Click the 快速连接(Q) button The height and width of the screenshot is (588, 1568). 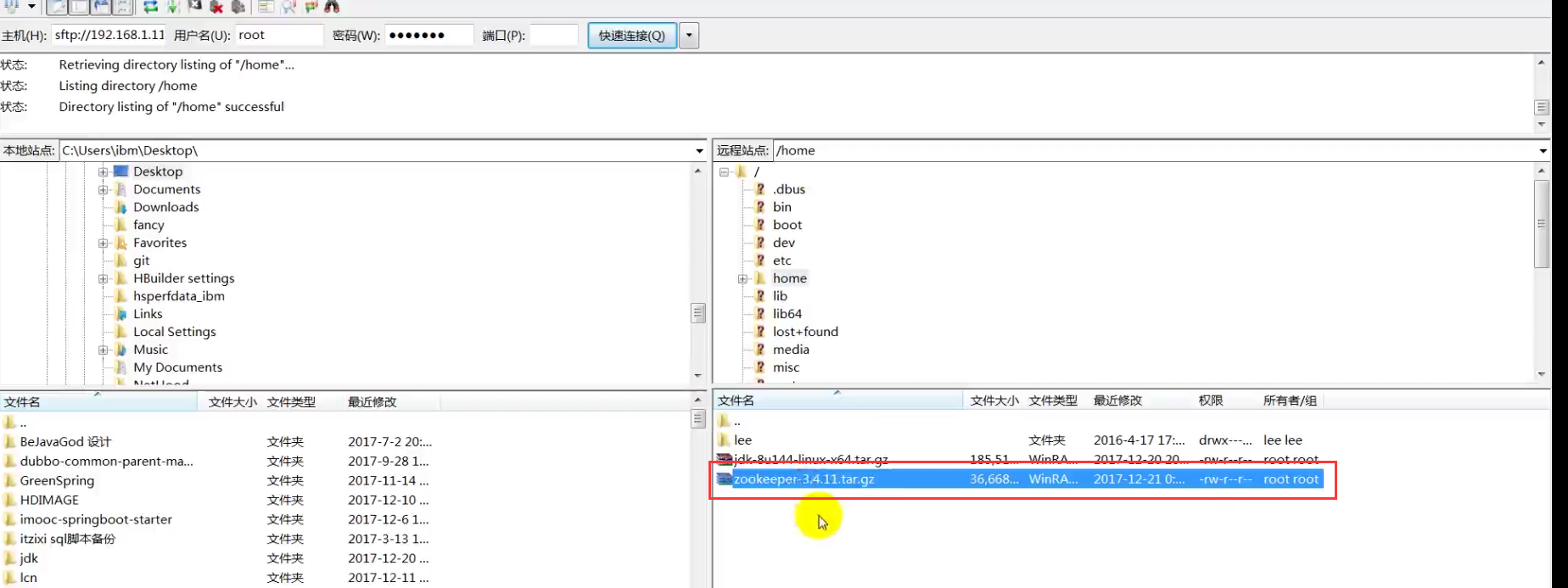point(632,36)
